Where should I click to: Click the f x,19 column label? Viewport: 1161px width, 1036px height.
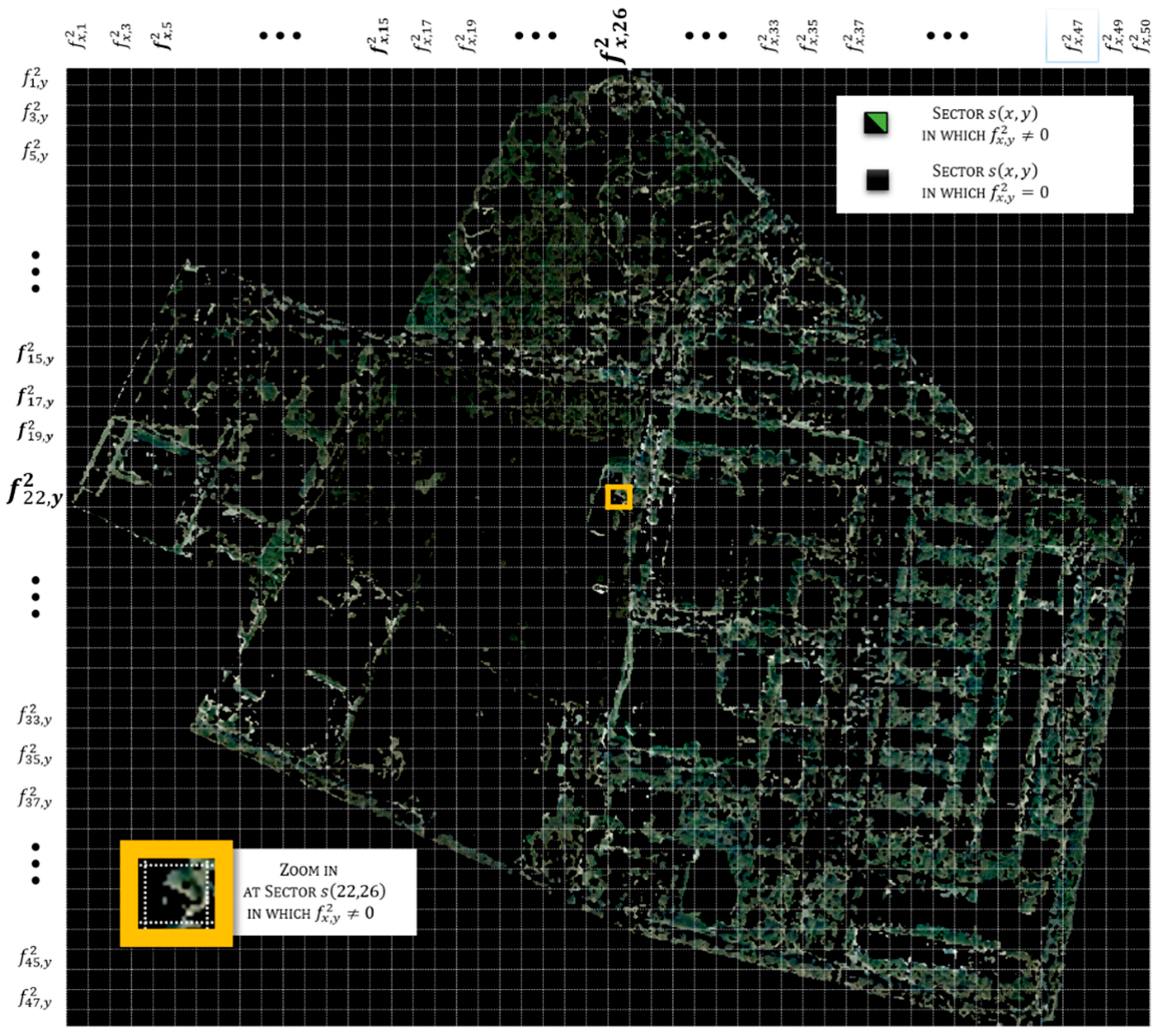(x=466, y=36)
